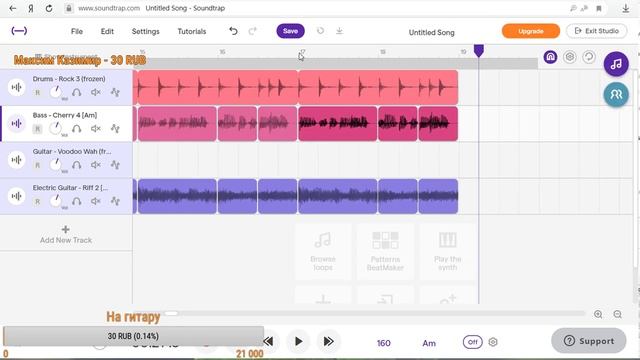Open automation for Drums track
Image resolution: width=640 pixels, height=360 pixels.
point(116,92)
